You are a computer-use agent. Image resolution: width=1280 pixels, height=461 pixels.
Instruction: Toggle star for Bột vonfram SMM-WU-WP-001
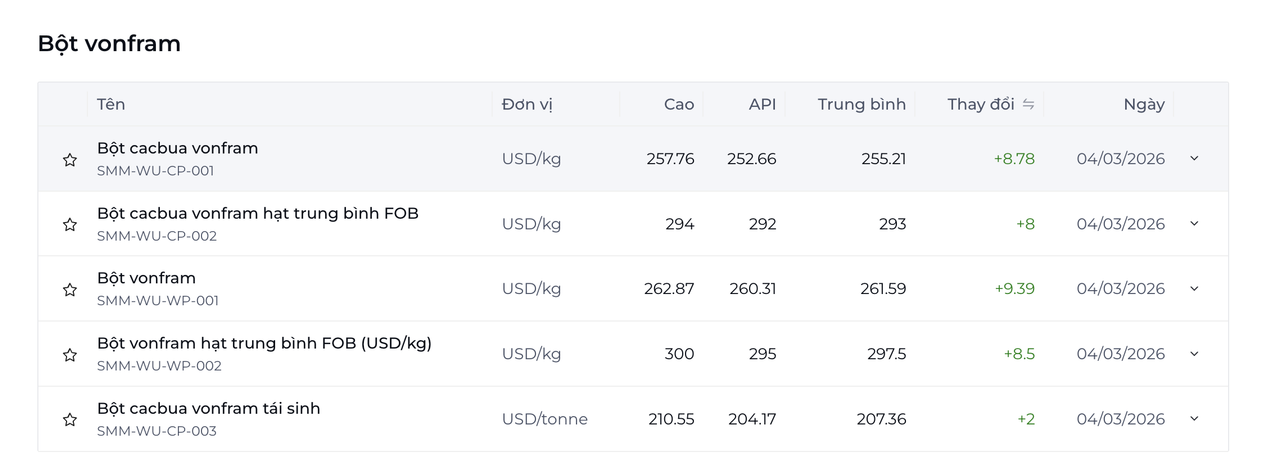(70, 290)
